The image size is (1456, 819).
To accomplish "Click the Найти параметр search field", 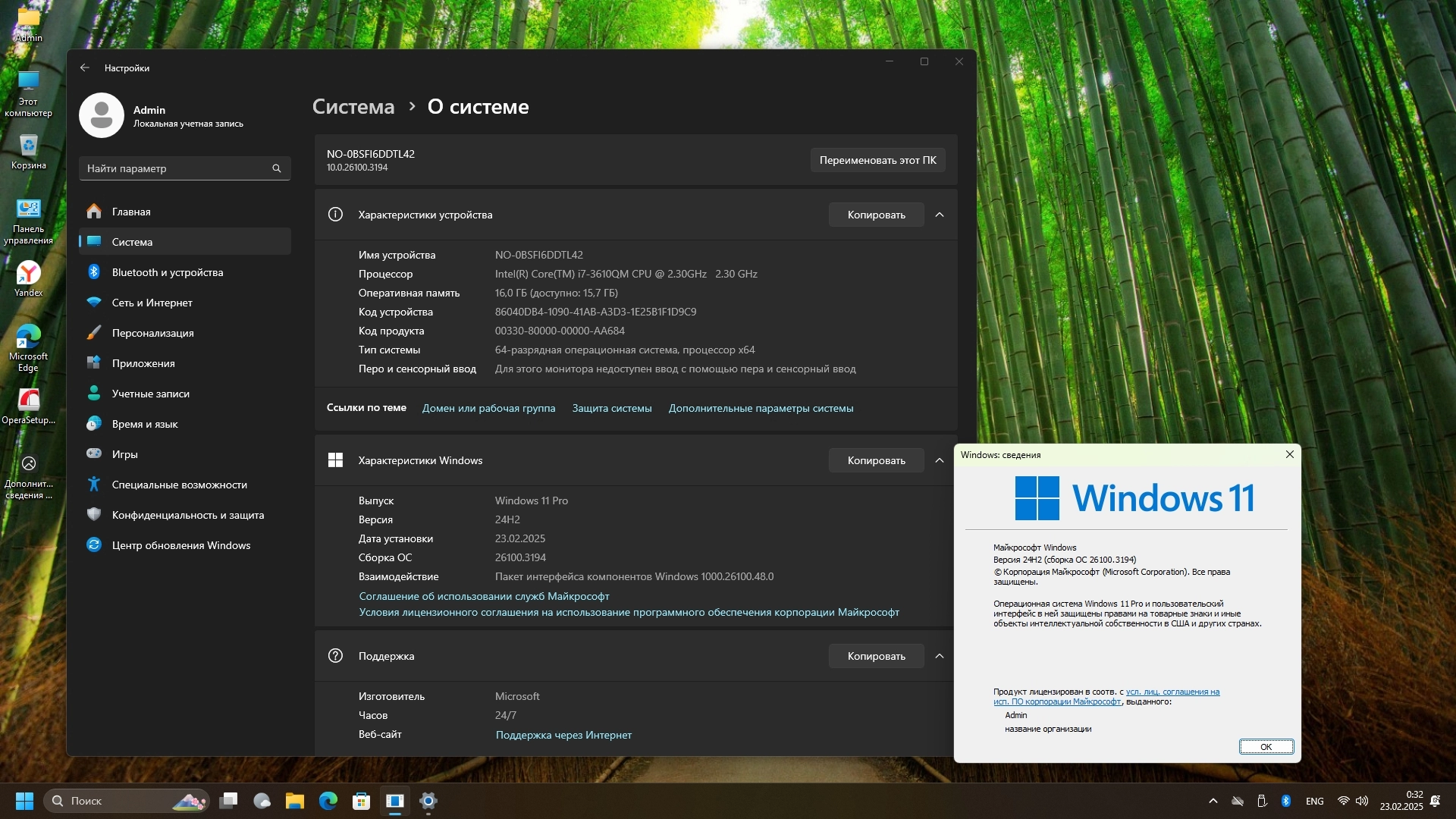I will point(174,168).
